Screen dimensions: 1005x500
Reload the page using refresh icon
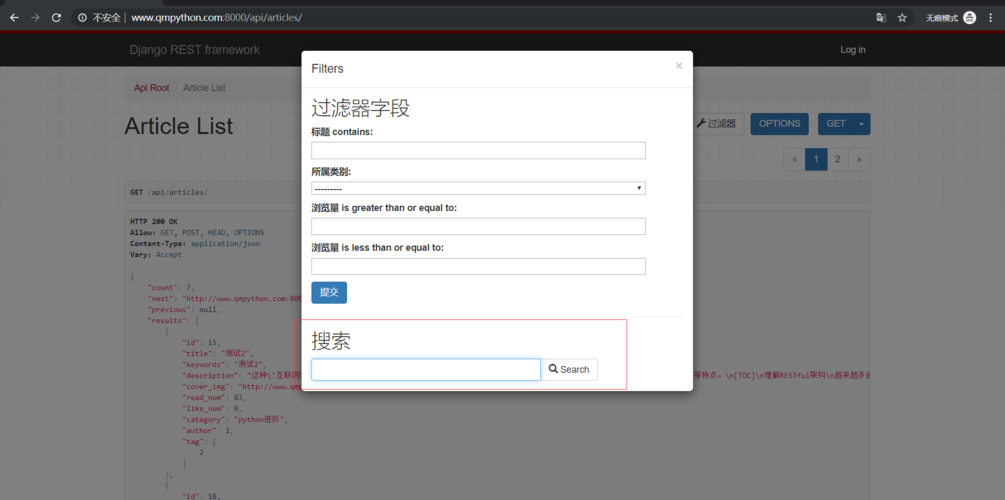[x=56, y=18]
